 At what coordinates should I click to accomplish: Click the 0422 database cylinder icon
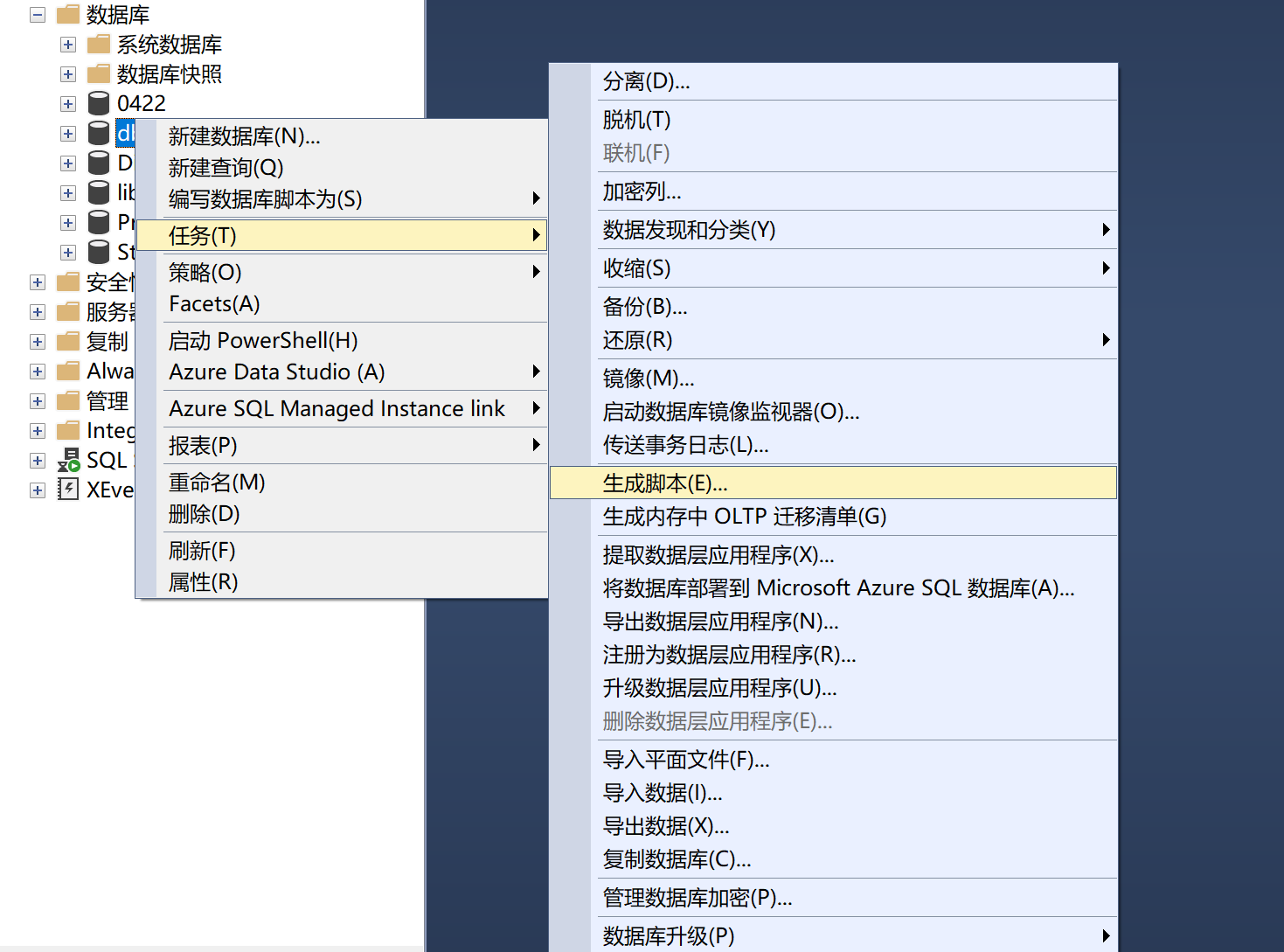pos(98,103)
